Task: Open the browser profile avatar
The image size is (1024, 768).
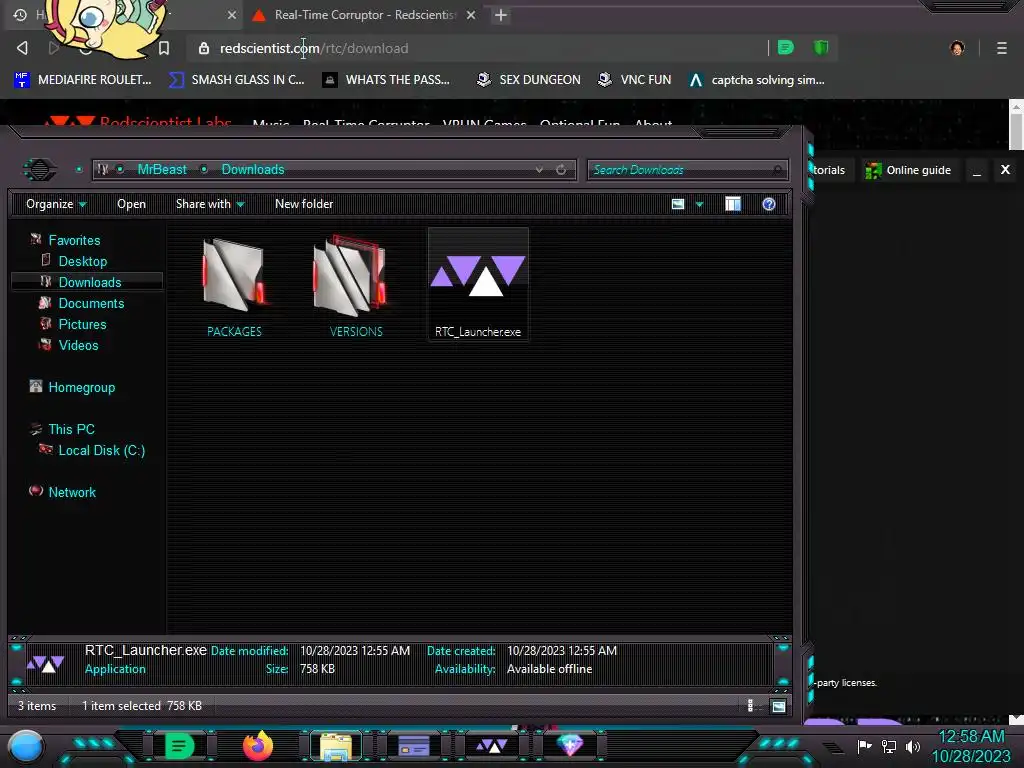Action: tap(957, 48)
